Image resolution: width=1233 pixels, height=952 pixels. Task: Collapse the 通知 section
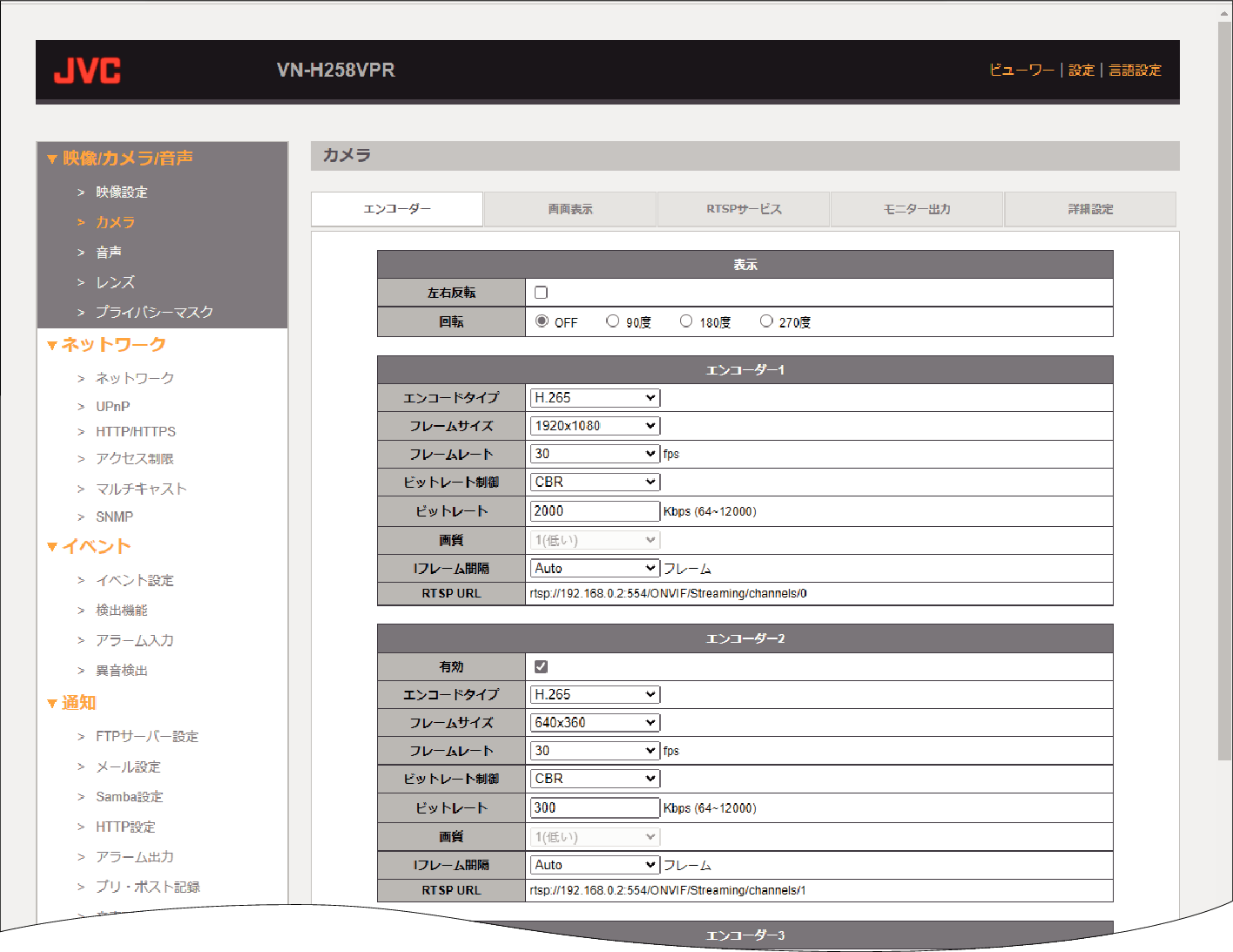[x=71, y=703]
